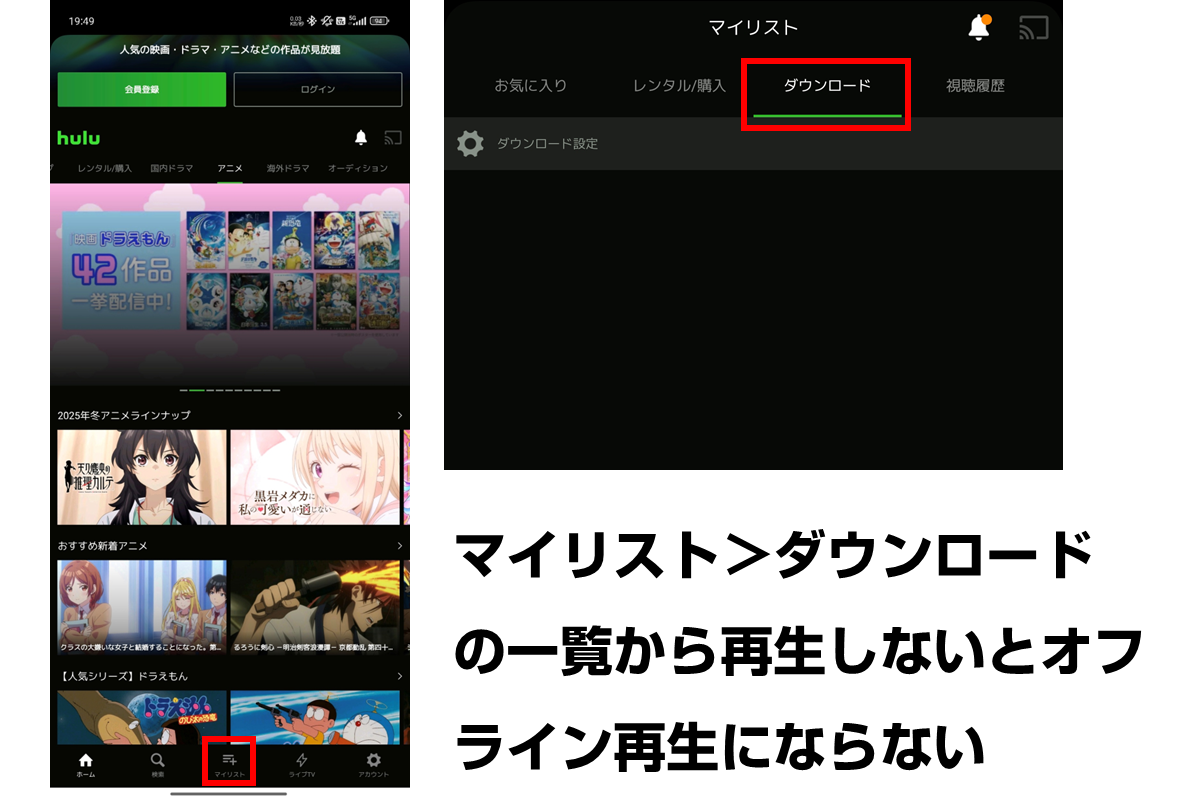Open クラスの大嫌いな女子と結婚することになった thumbnail
This screenshot has height=800, width=1200.
[142, 607]
